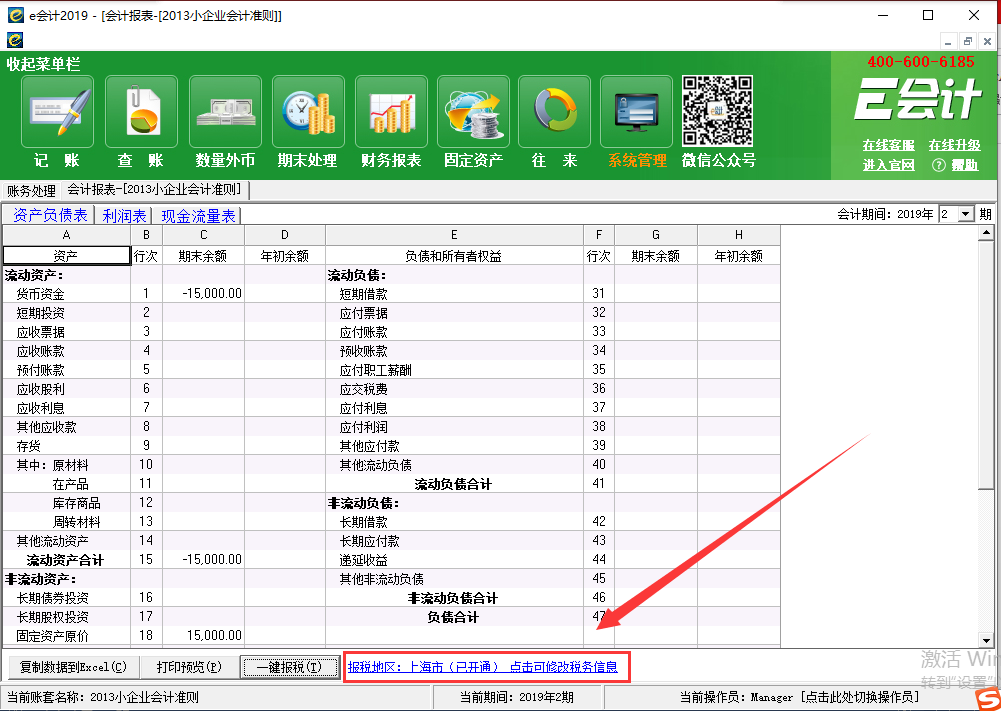
Task: Open the 往来 transactions icon
Action: [x=554, y=112]
